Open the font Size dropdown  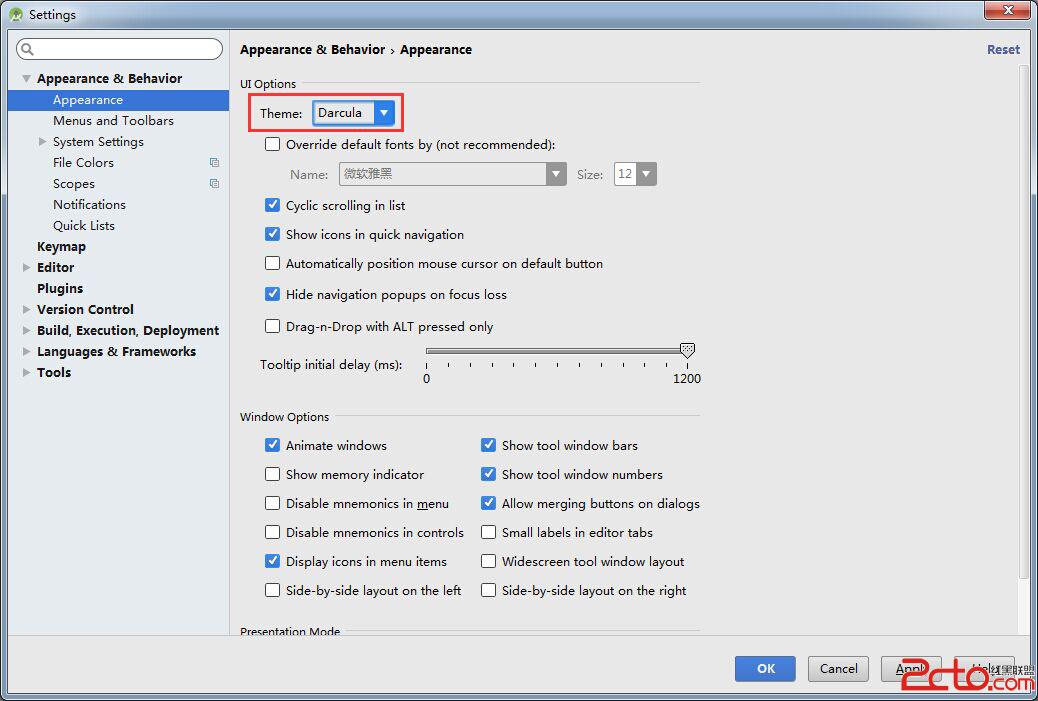[x=635, y=174]
